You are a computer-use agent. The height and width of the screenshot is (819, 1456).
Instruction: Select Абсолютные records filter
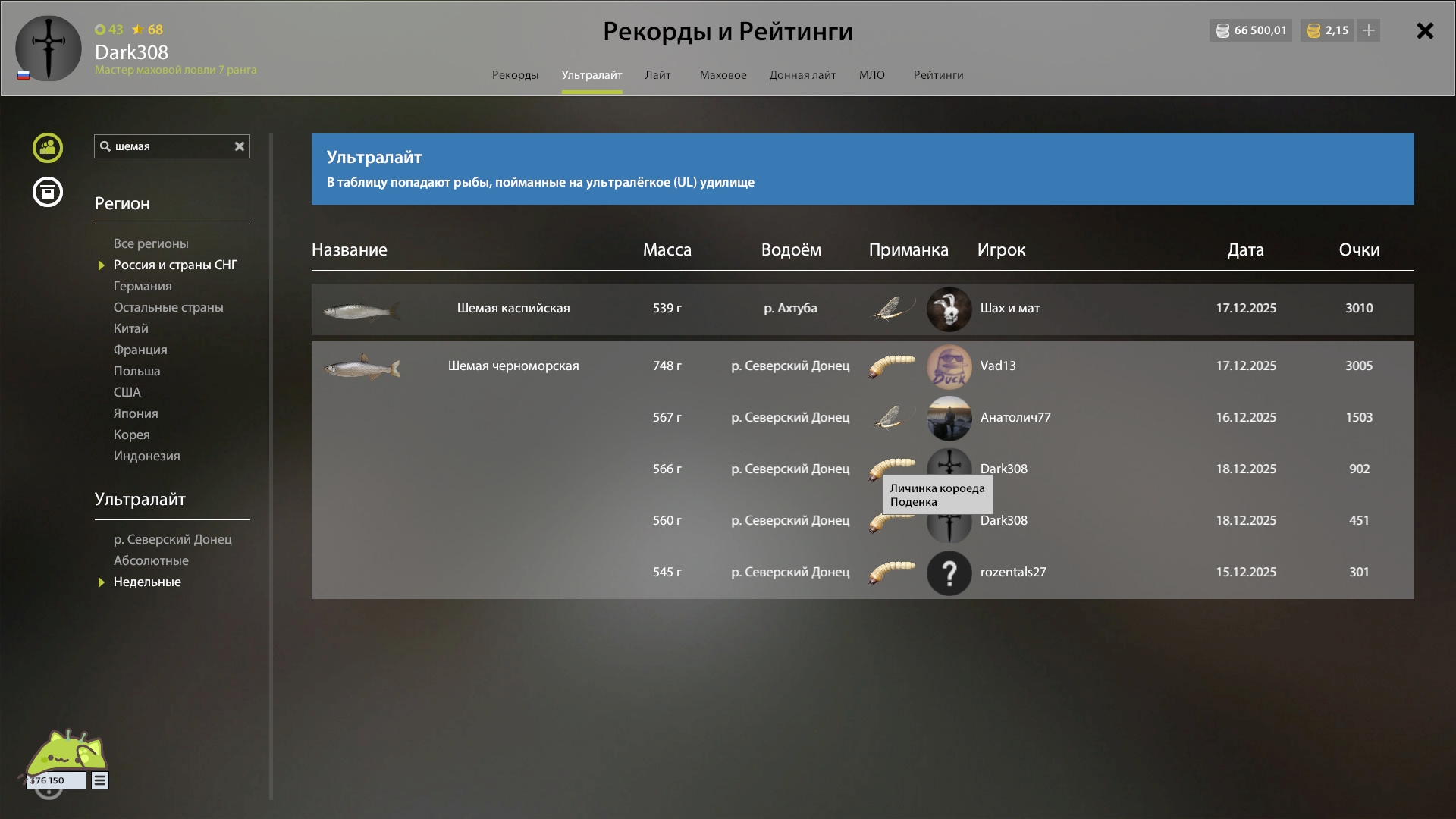151,560
